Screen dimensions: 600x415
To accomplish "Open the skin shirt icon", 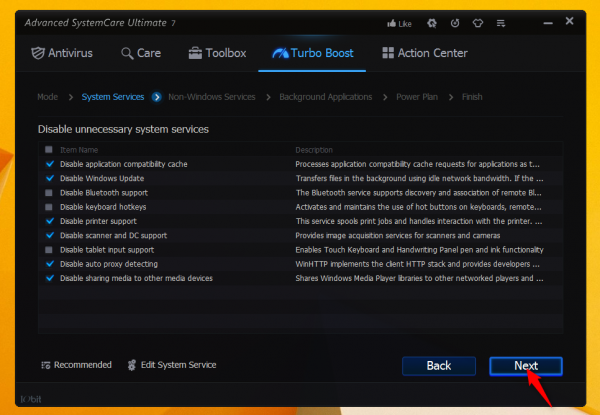I will click(478, 23).
